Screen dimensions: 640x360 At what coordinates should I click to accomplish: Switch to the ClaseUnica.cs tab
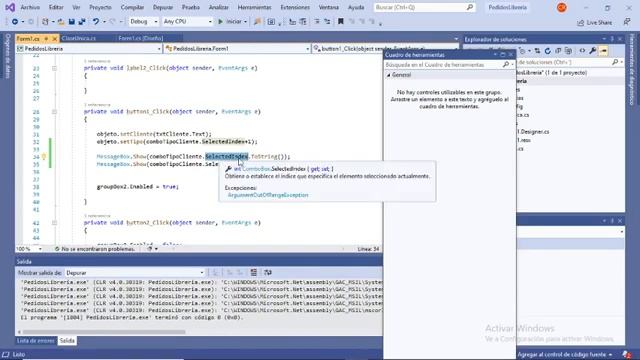[x=79, y=38]
